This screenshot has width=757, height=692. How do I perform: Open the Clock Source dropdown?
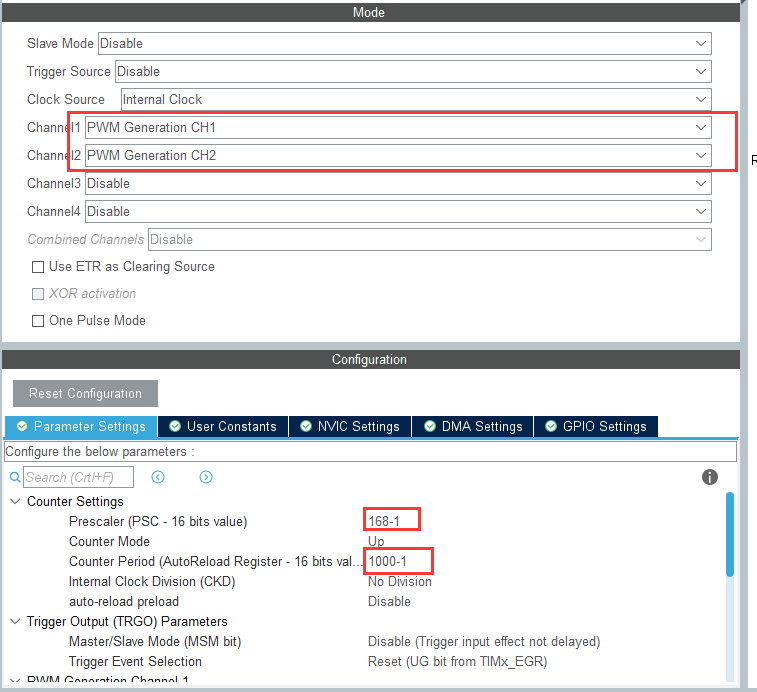click(415, 100)
